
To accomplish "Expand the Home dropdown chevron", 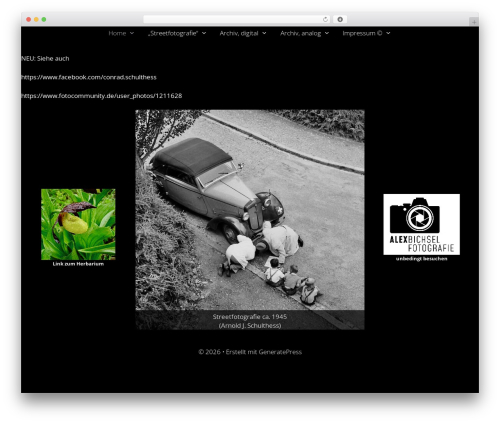I will (132, 33).
